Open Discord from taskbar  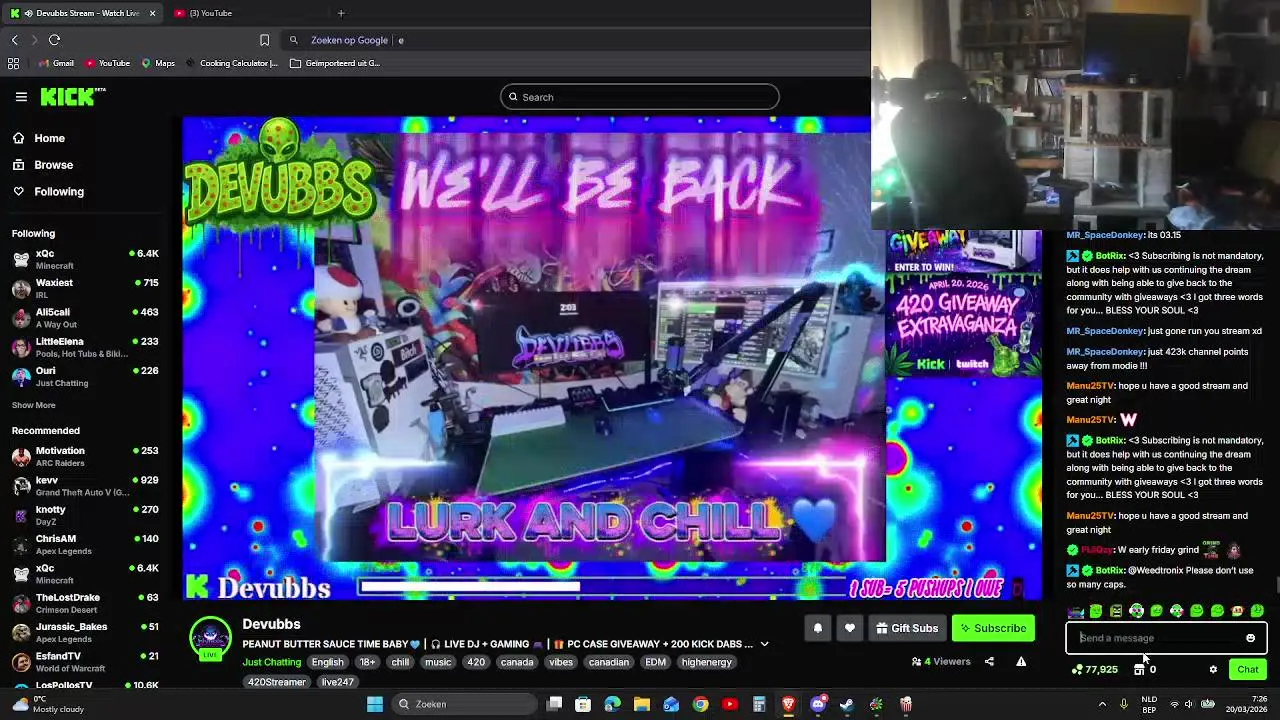818,704
